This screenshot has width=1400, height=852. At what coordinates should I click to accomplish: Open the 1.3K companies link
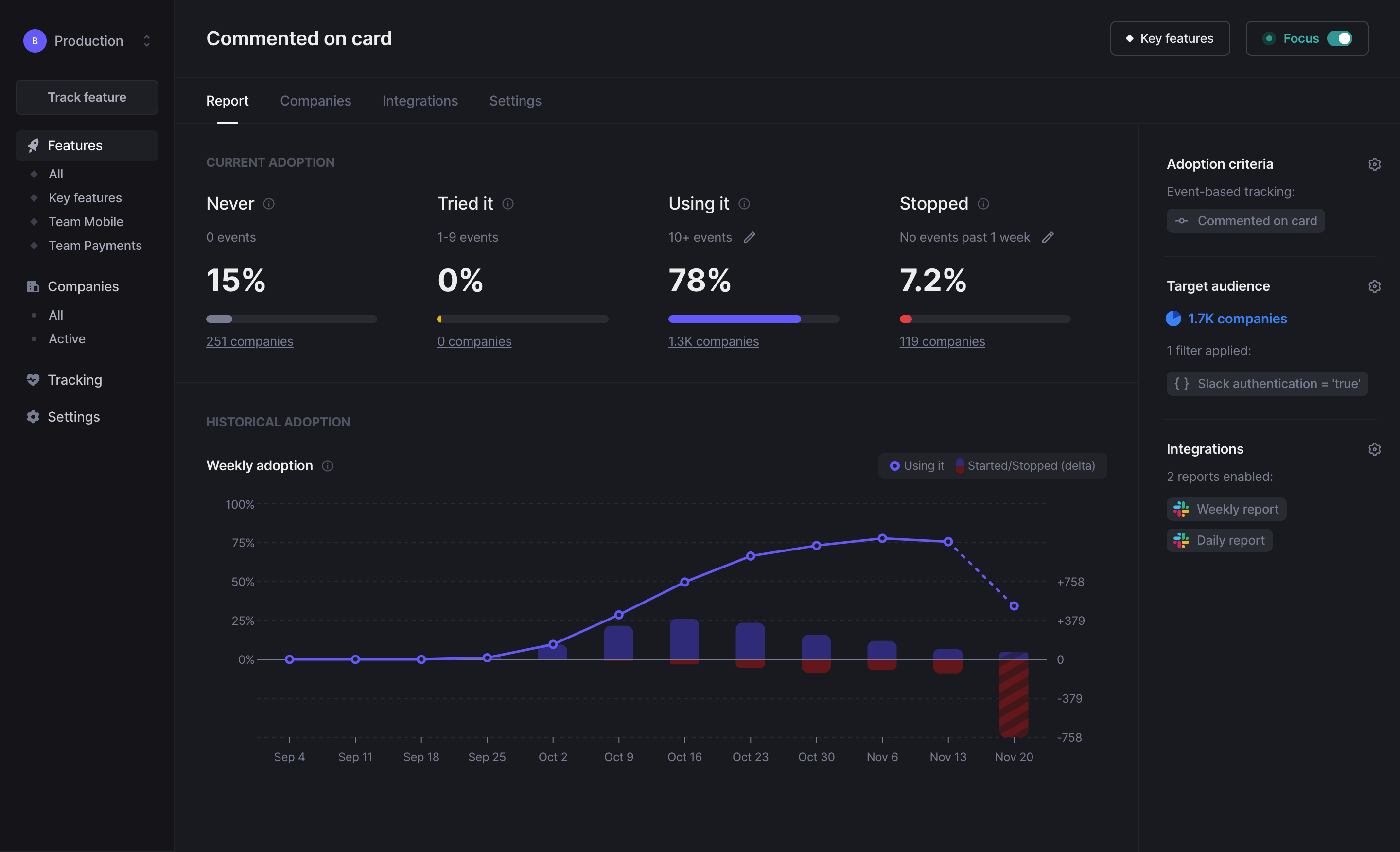click(713, 341)
